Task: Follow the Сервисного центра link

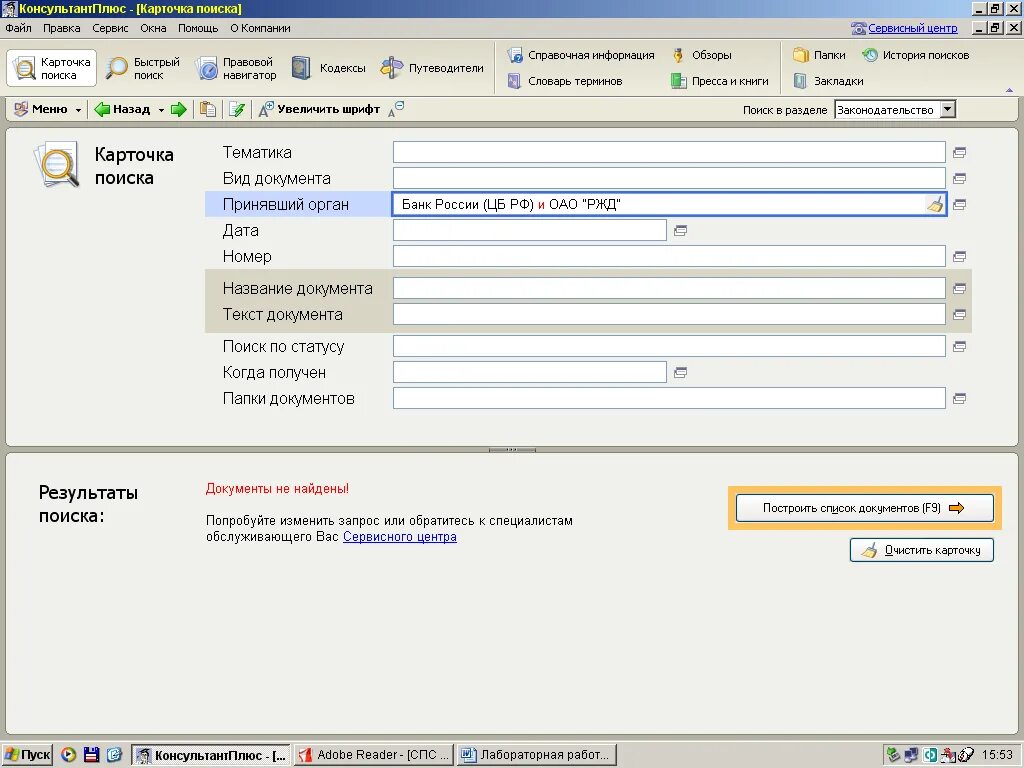Action: click(x=400, y=537)
